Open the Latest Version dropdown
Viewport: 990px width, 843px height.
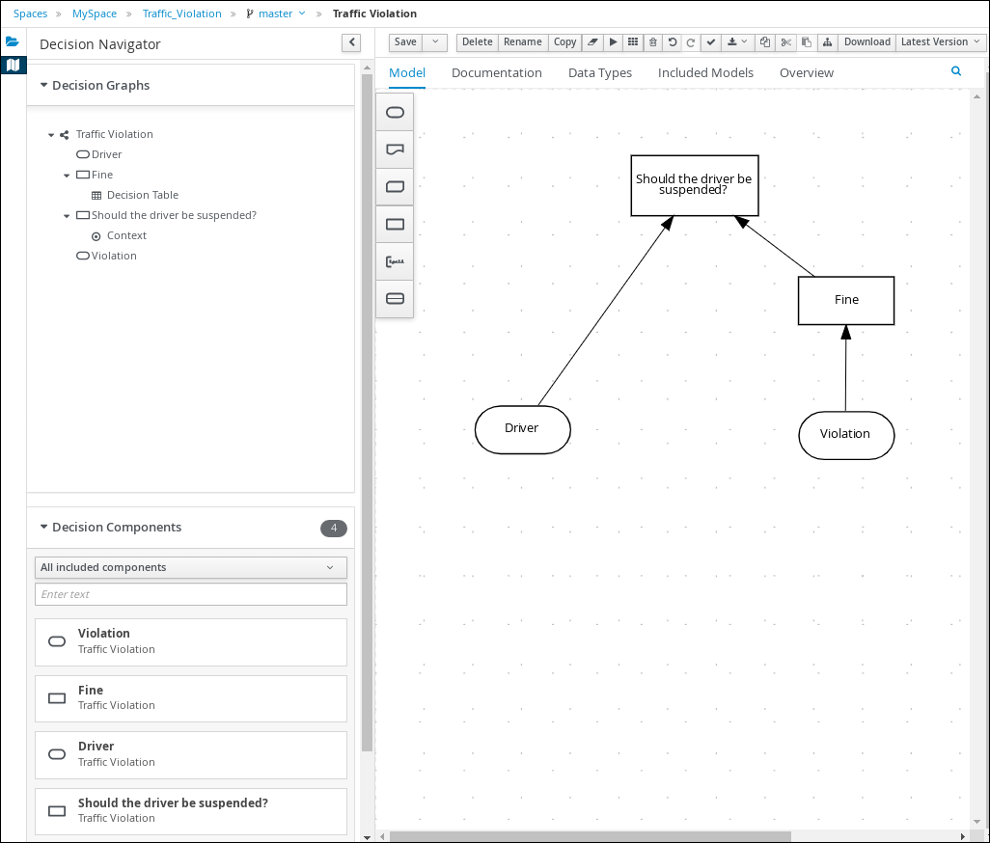point(940,42)
